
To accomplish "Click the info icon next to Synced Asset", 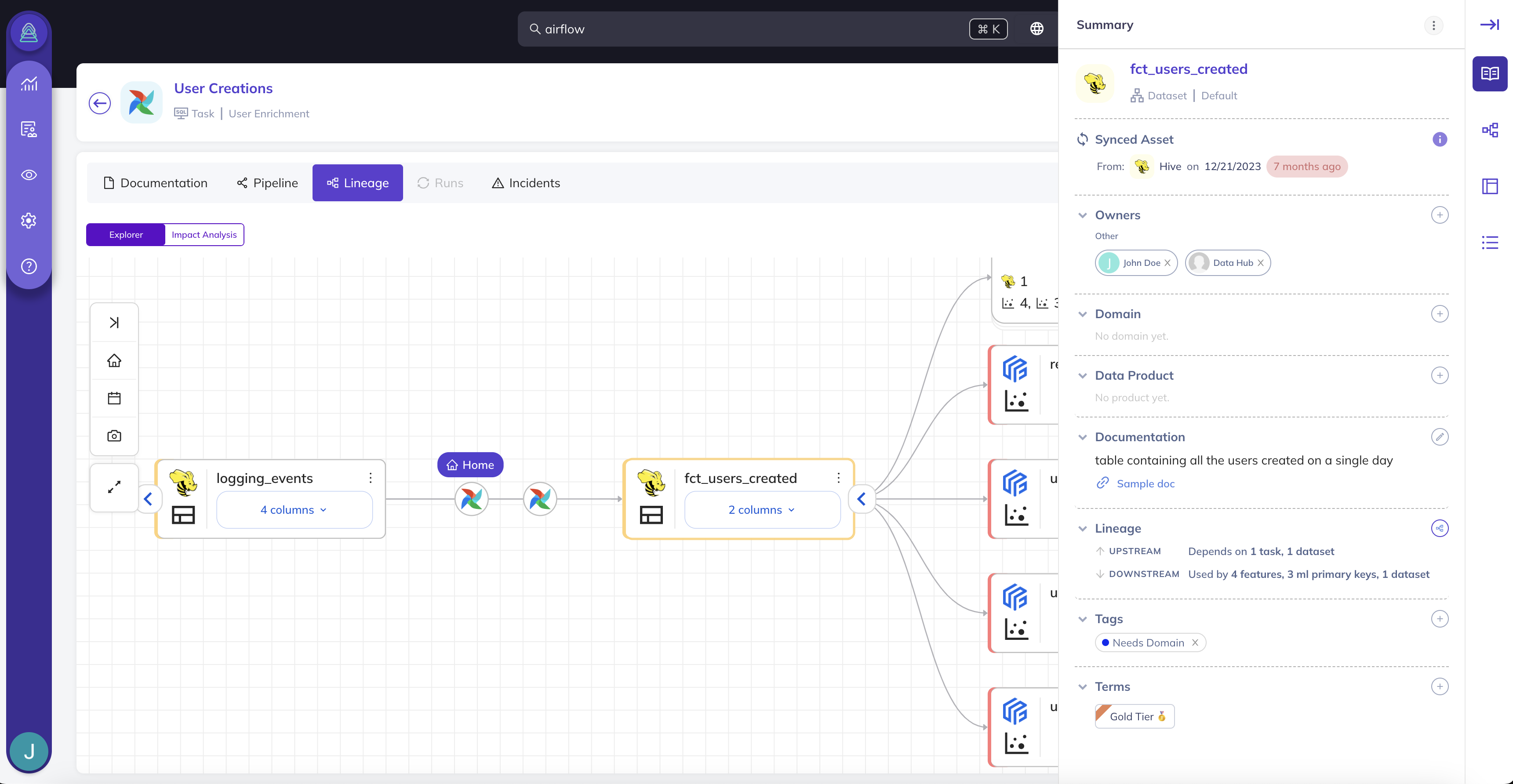I will pyautogui.click(x=1439, y=139).
